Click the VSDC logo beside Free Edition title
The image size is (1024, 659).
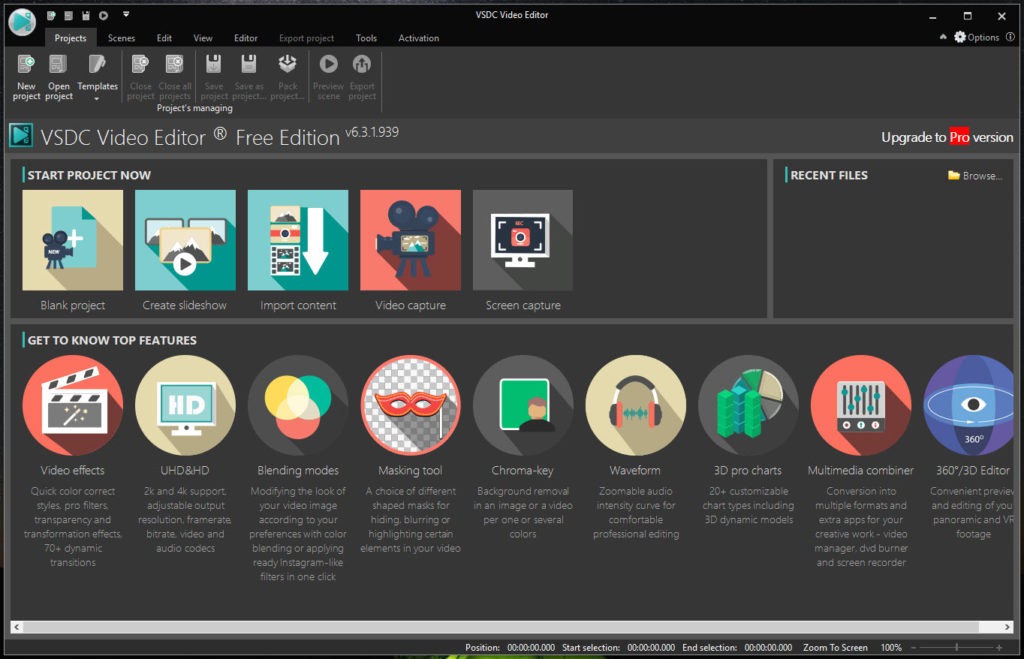21,136
